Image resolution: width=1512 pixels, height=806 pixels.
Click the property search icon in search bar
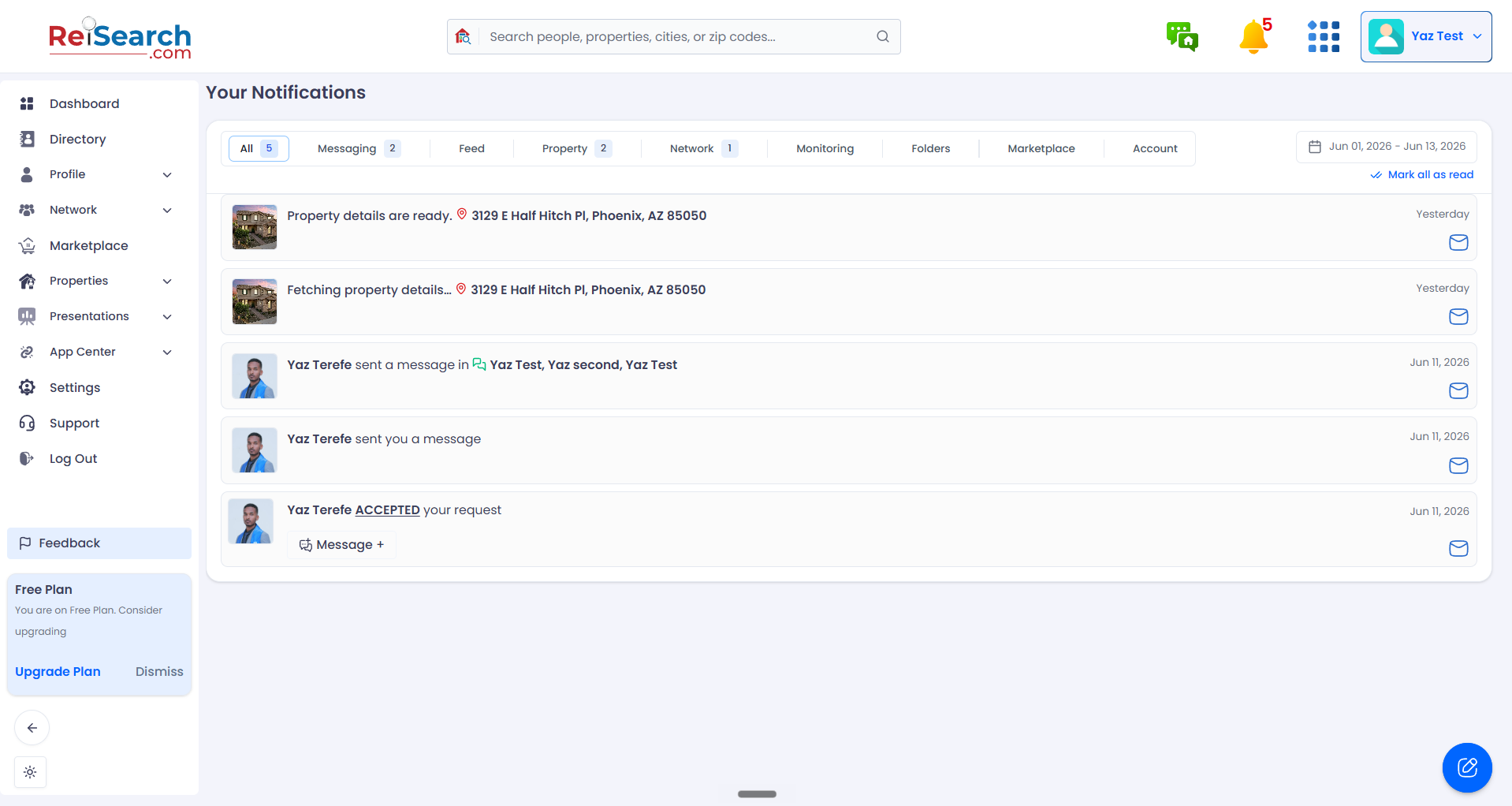pos(464,36)
